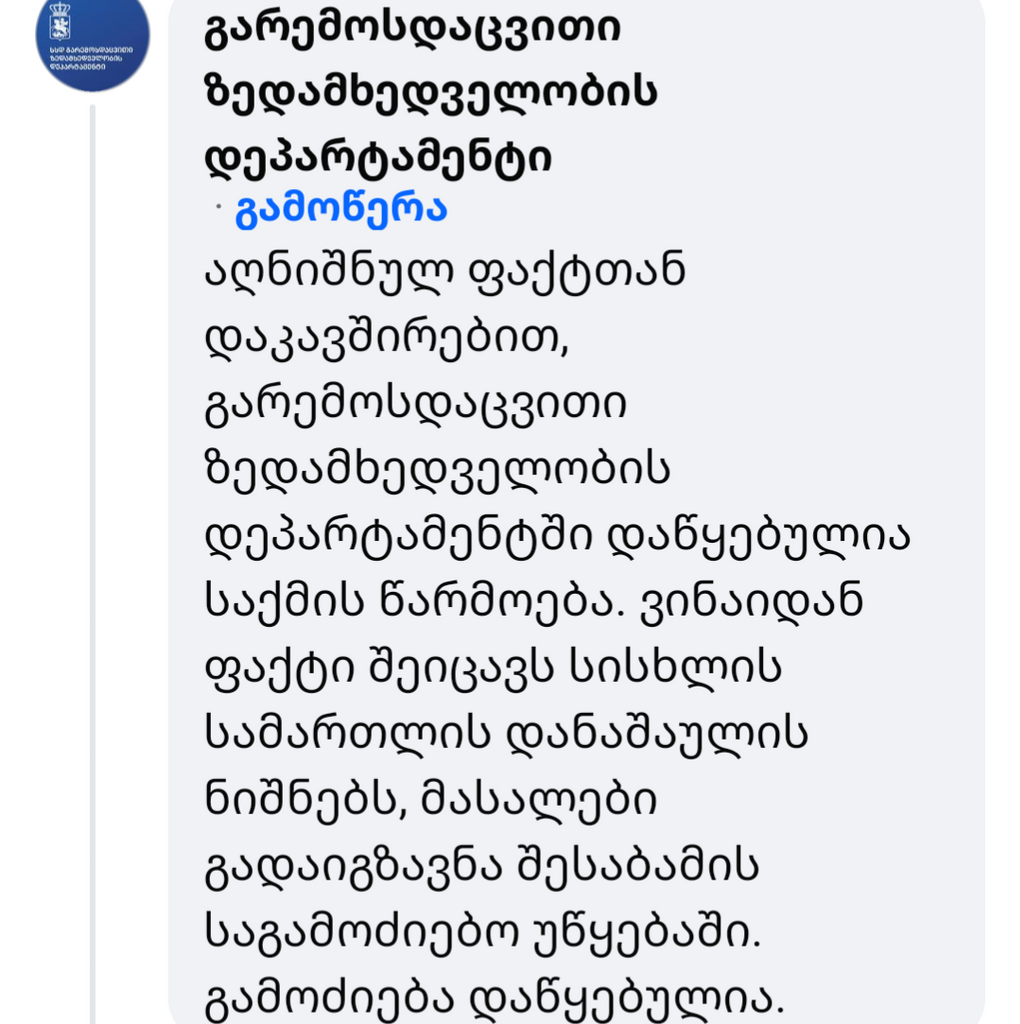Viewport: 1020px width, 1024px height.
Task: Select bold author name word დეპარტამენტი
Action: tap(378, 160)
